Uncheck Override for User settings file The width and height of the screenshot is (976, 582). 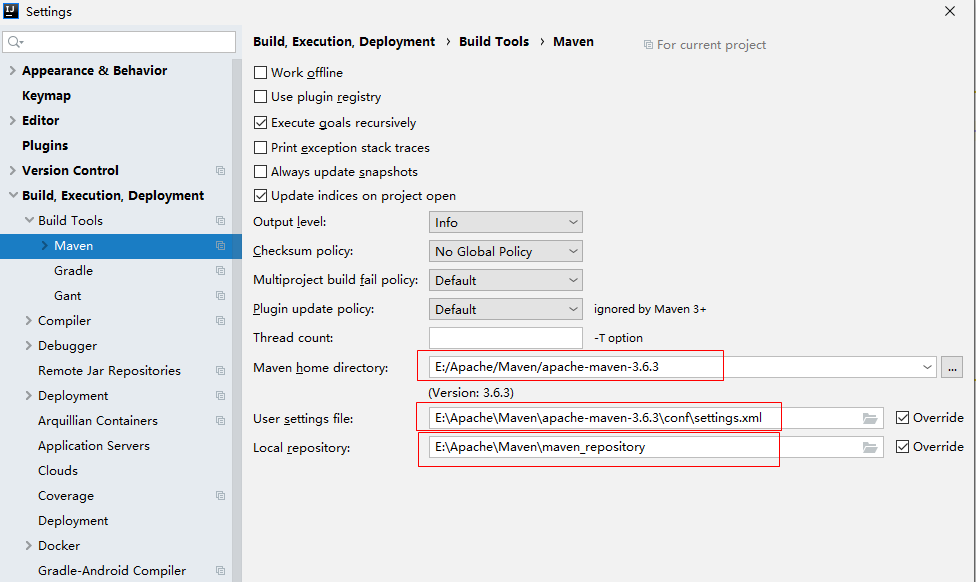click(x=903, y=418)
